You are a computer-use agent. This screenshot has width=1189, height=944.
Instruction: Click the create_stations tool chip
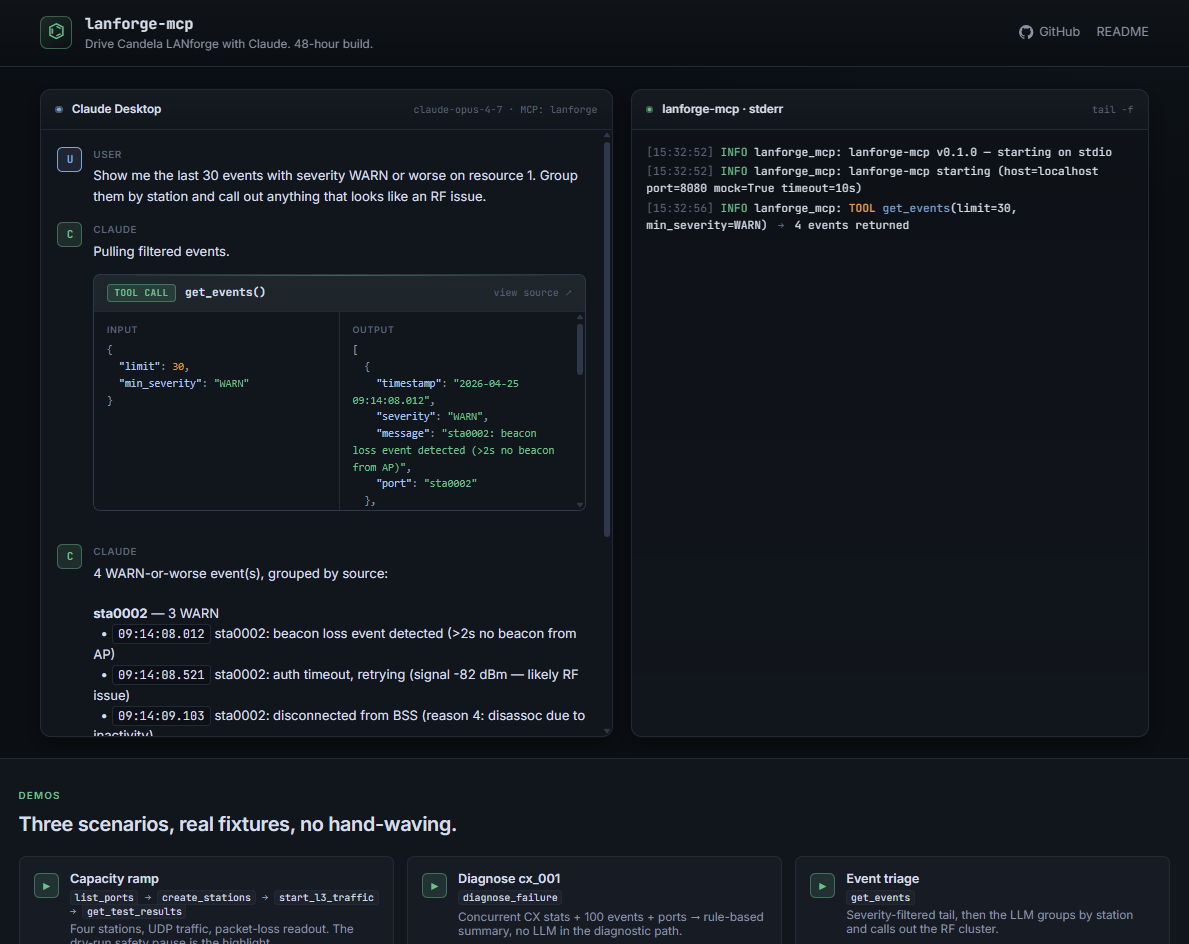(206, 898)
